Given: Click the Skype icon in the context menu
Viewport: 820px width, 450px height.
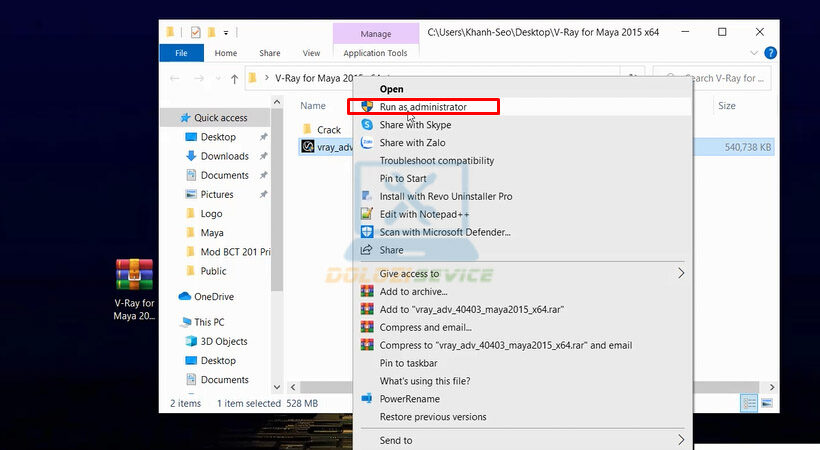Looking at the screenshot, I should [x=367, y=125].
